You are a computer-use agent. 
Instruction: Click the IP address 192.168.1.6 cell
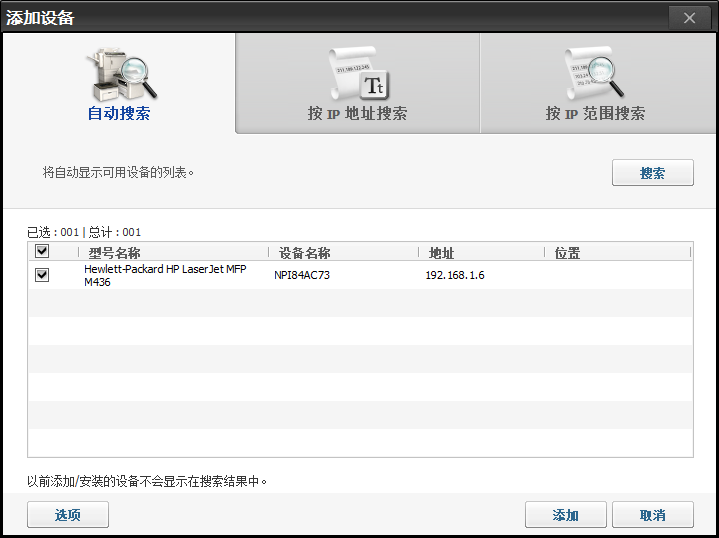(x=455, y=275)
